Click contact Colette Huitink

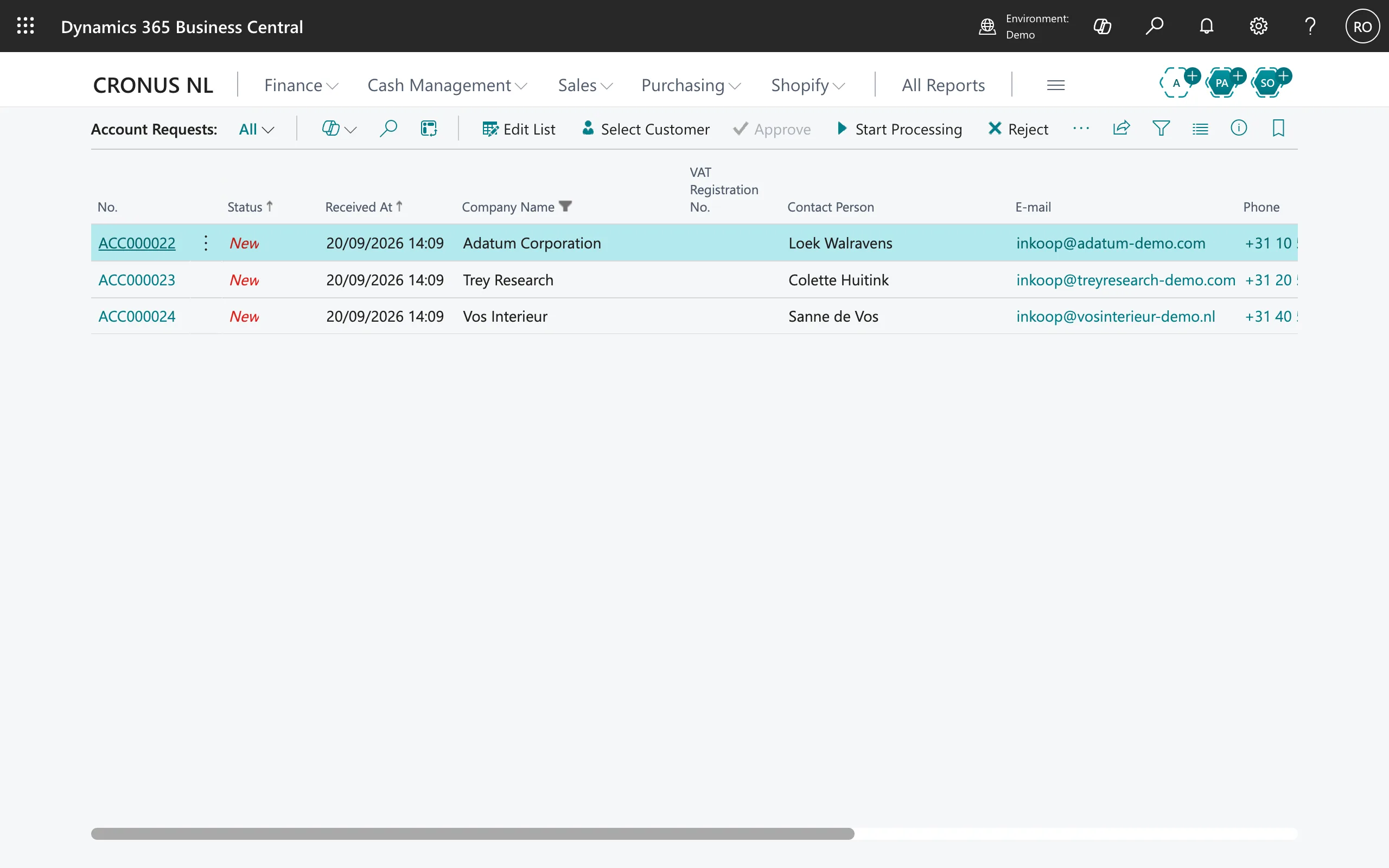838,279
